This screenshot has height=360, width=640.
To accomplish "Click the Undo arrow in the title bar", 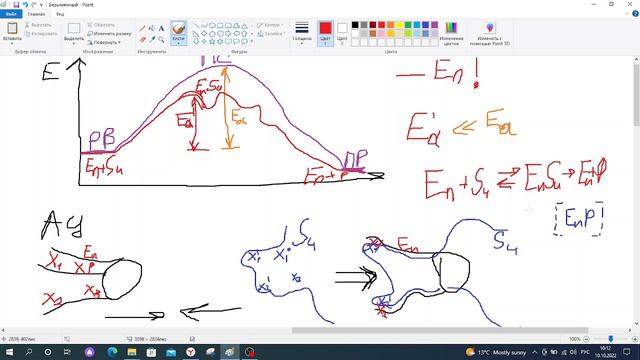I will tap(25, 5).
